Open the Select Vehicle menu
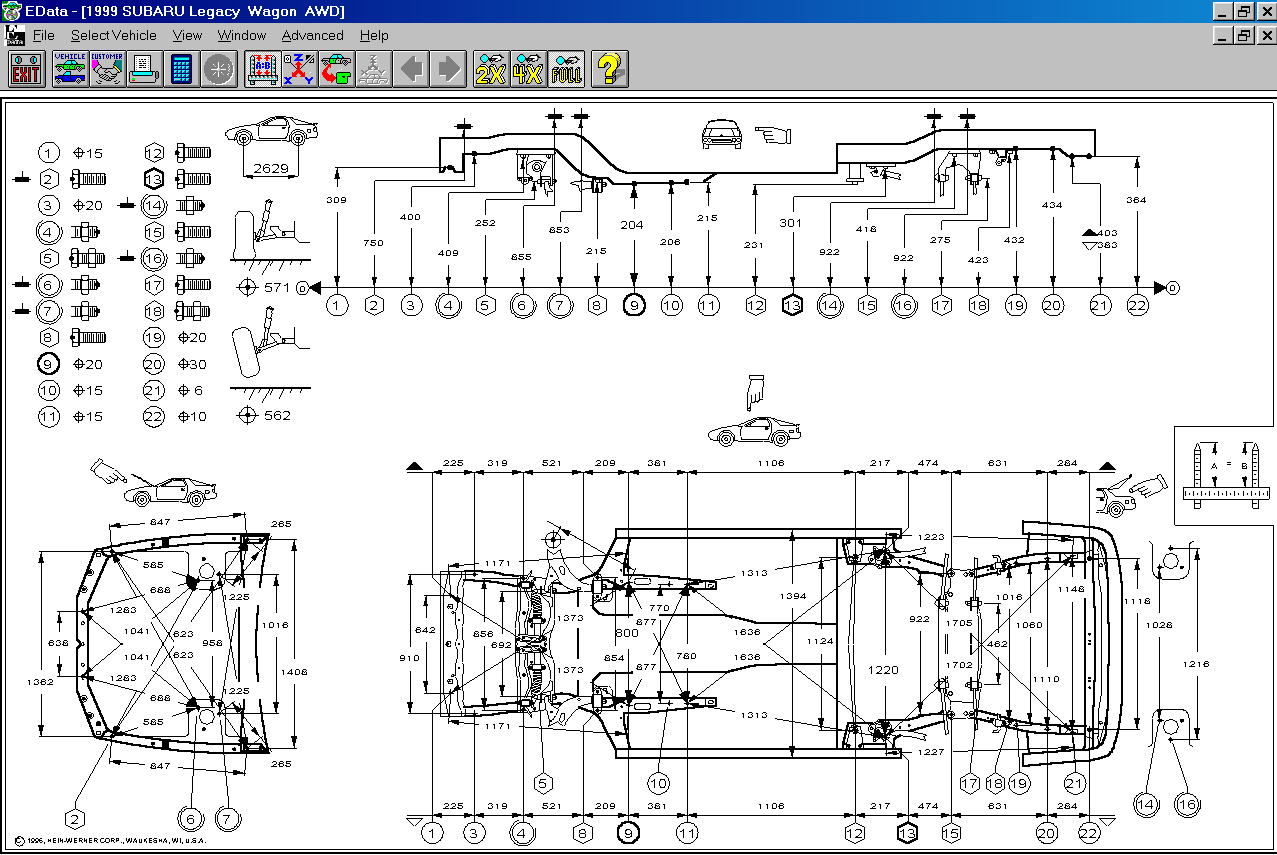The width and height of the screenshot is (1277, 855). (114, 35)
